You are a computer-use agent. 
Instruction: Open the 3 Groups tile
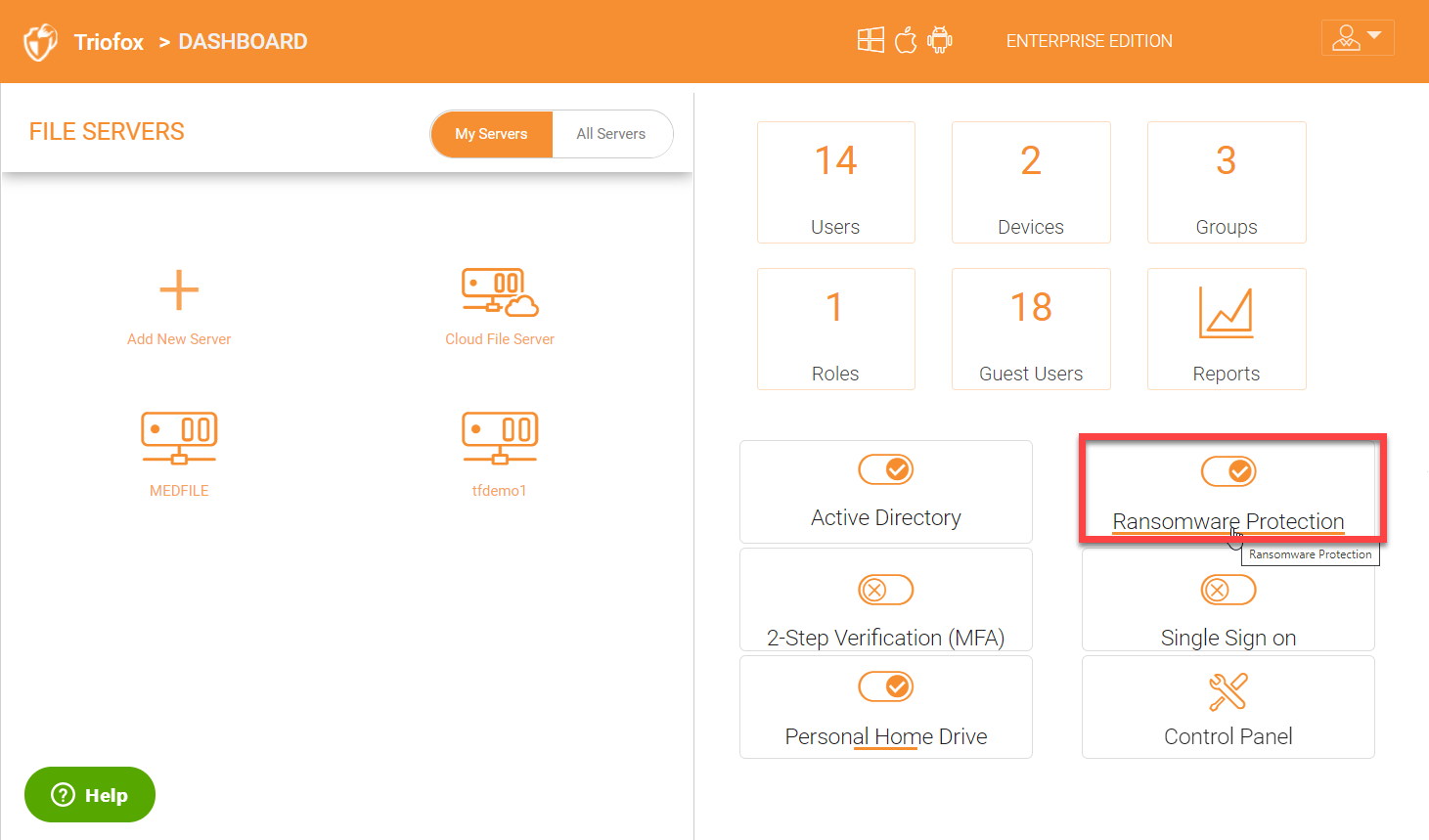[x=1227, y=183]
